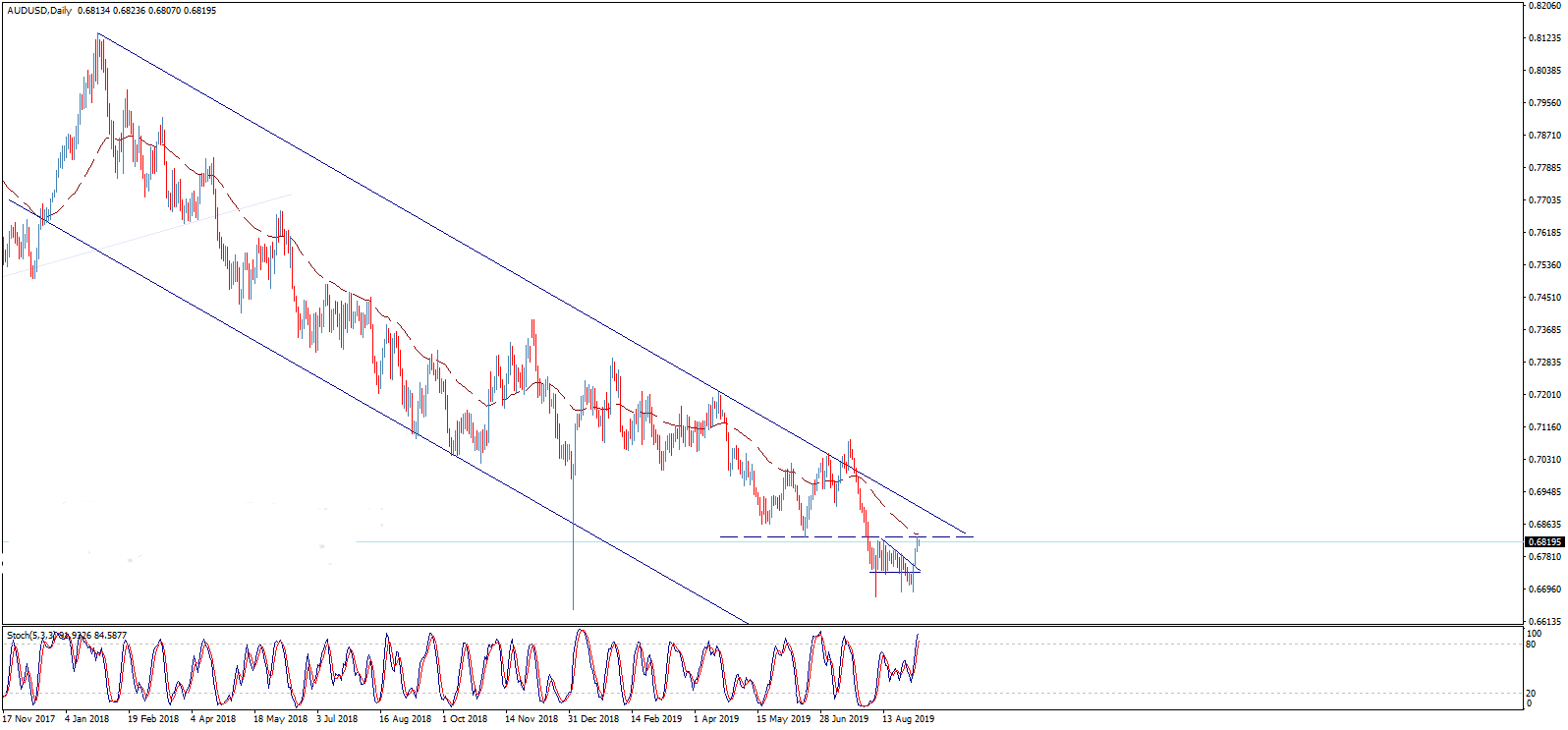Click the current price tag 0.68195
This screenshot has width=1568, height=730.
pyautogui.click(x=1544, y=541)
